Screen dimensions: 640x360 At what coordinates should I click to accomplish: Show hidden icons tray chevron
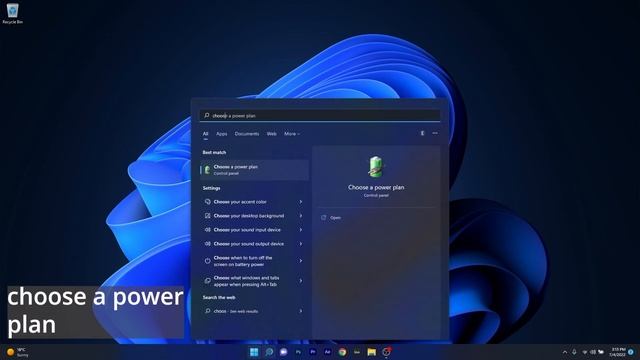(565, 352)
